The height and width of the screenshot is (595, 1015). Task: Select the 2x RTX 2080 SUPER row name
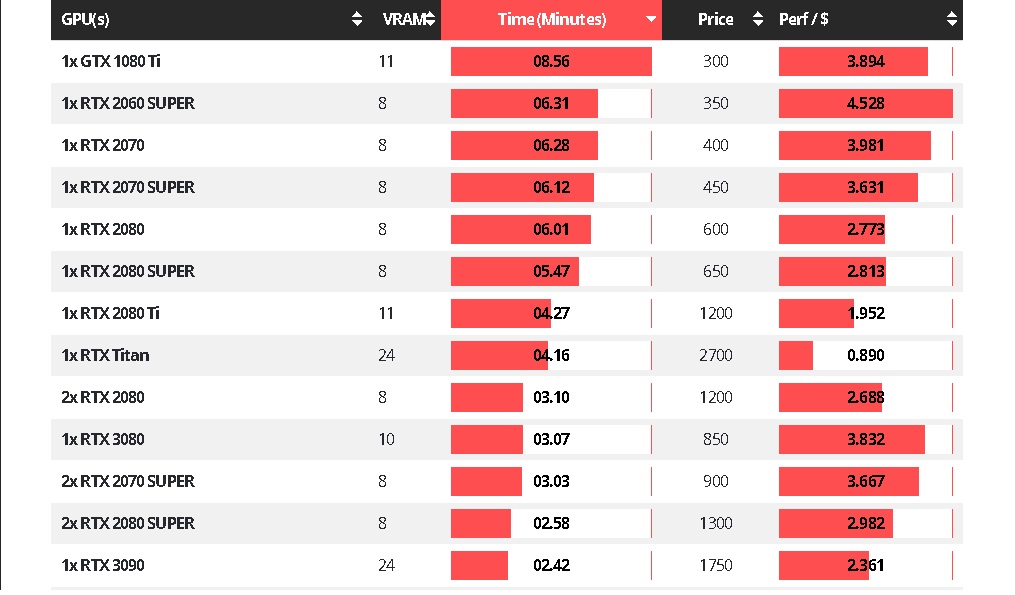[x=128, y=523]
